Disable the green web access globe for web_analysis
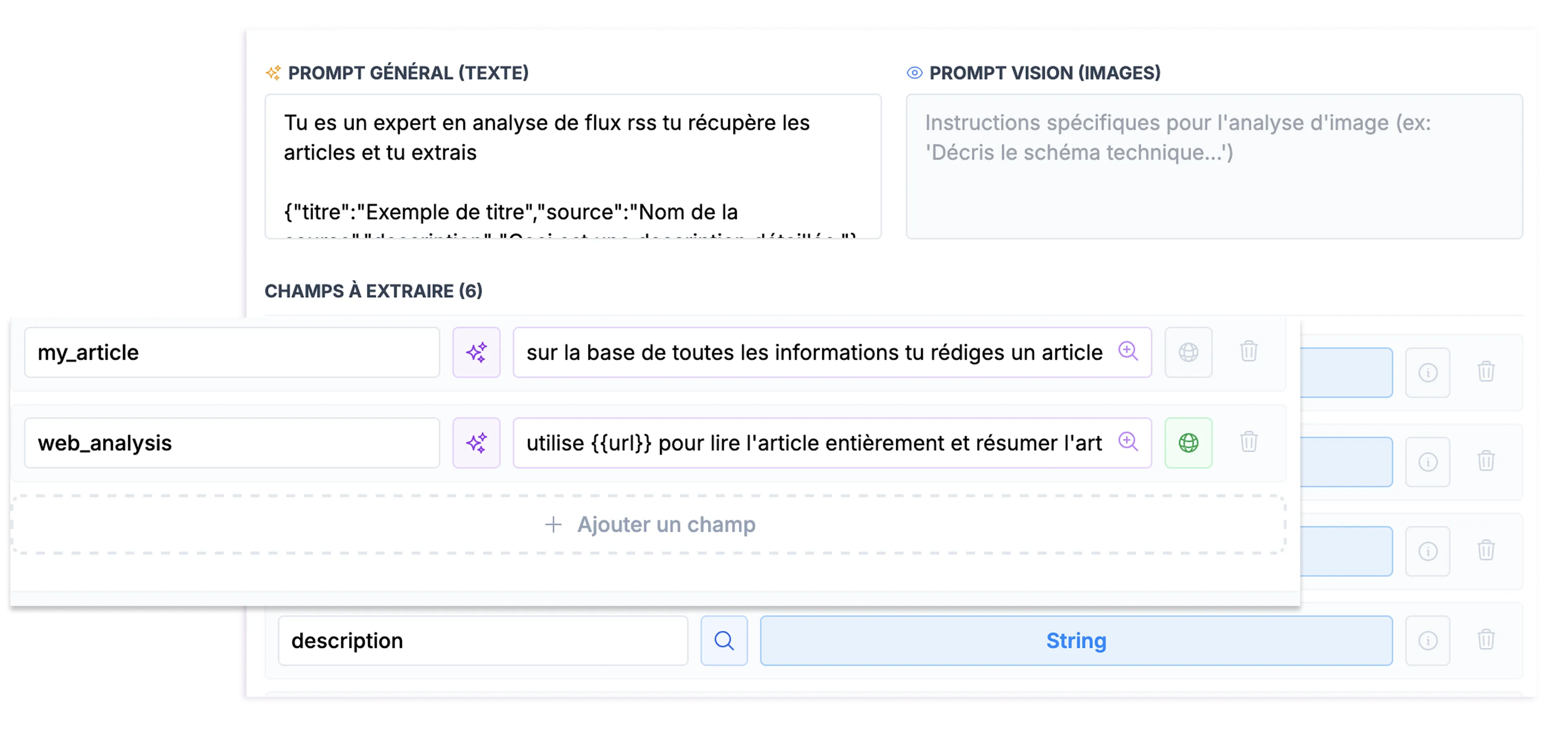 click(1188, 443)
